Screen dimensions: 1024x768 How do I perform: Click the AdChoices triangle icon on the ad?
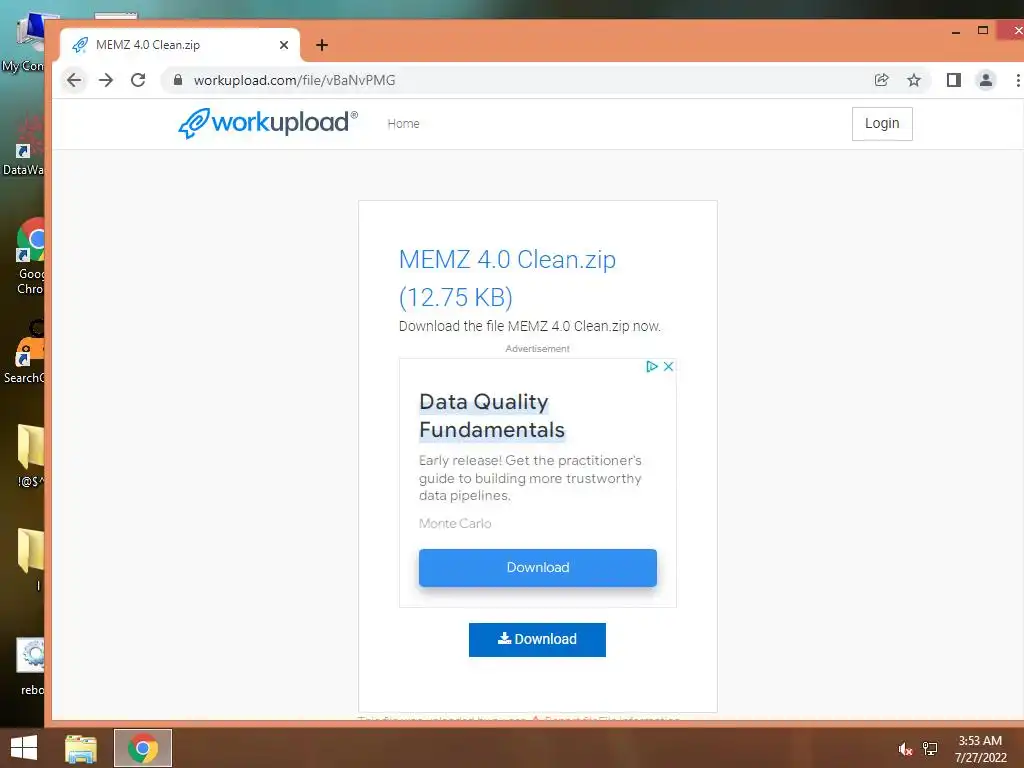click(651, 366)
